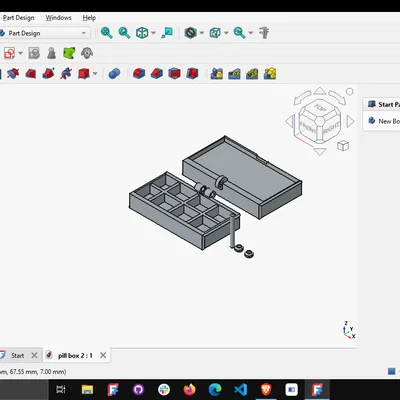This screenshot has width=400, height=400.
Task: Create a MultiTransform feature
Action: point(270,73)
